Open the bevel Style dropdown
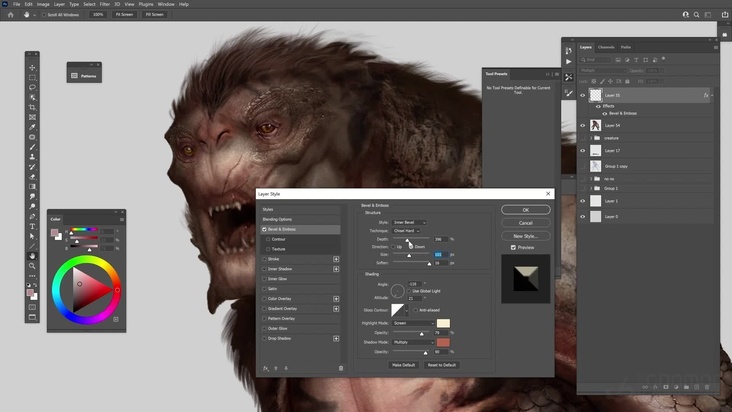Image resolution: width=732 pixels, height=412 pixels. 409,222
